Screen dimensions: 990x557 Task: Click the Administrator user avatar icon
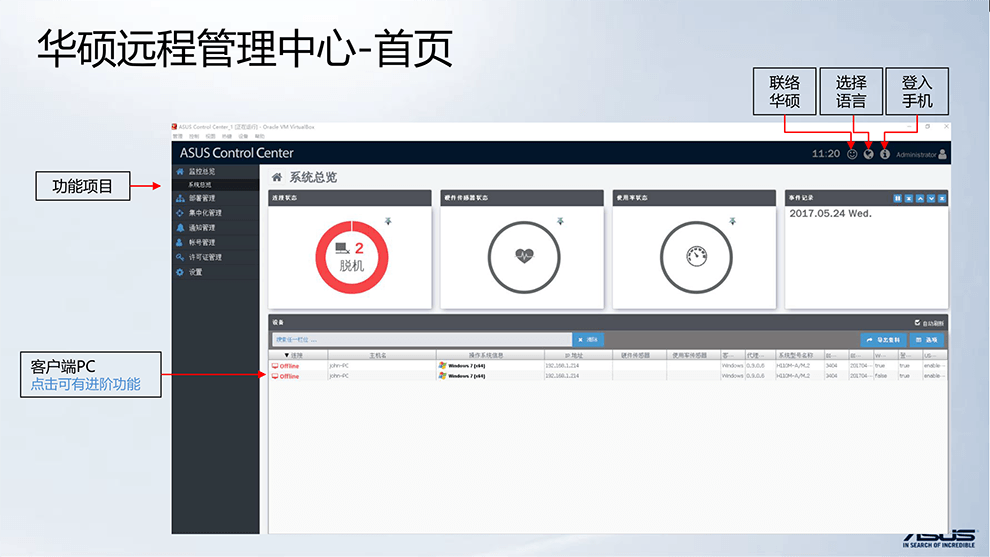(942, 154)
